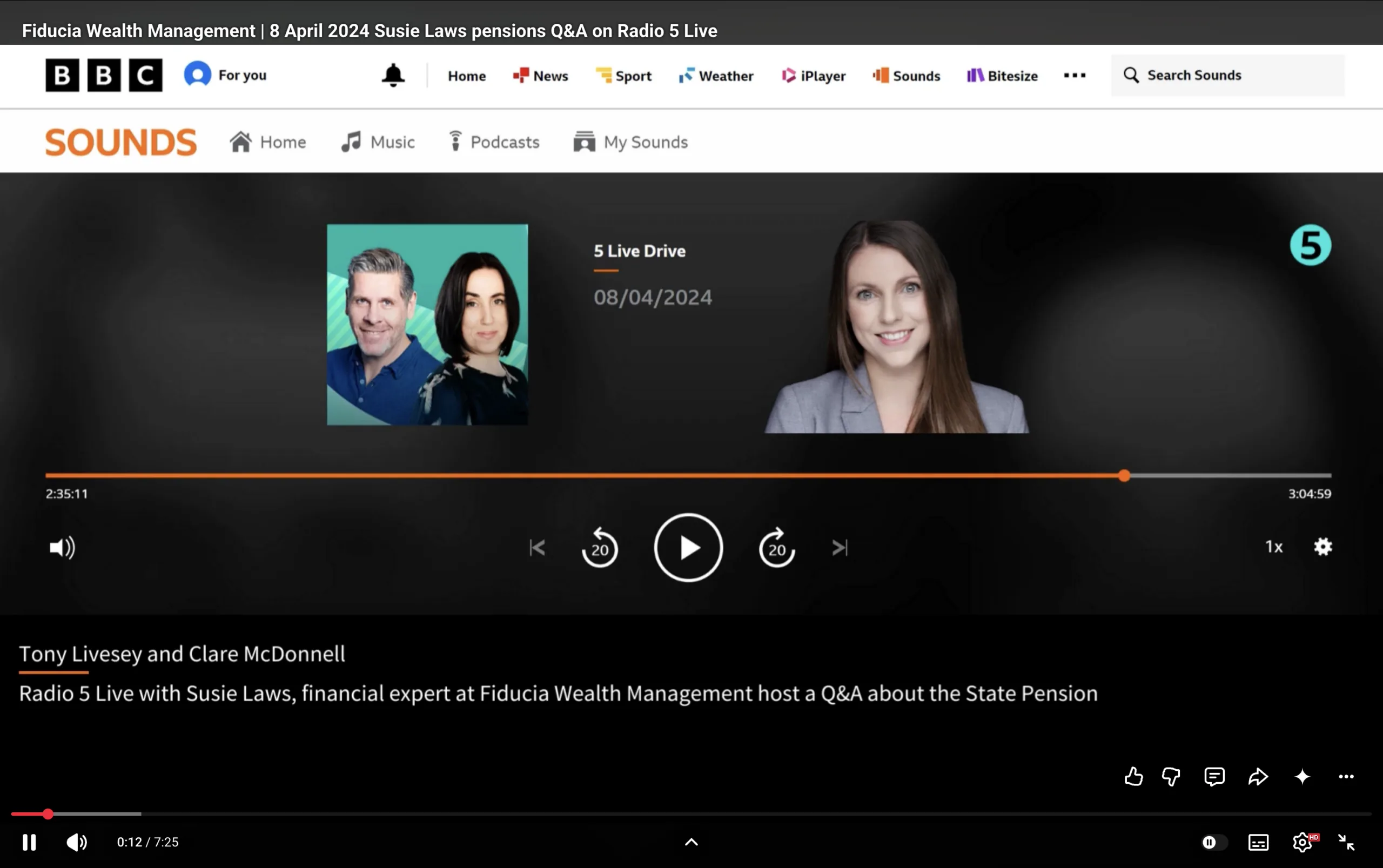Seek on the orange Sounds progress bar

[688, 475]
